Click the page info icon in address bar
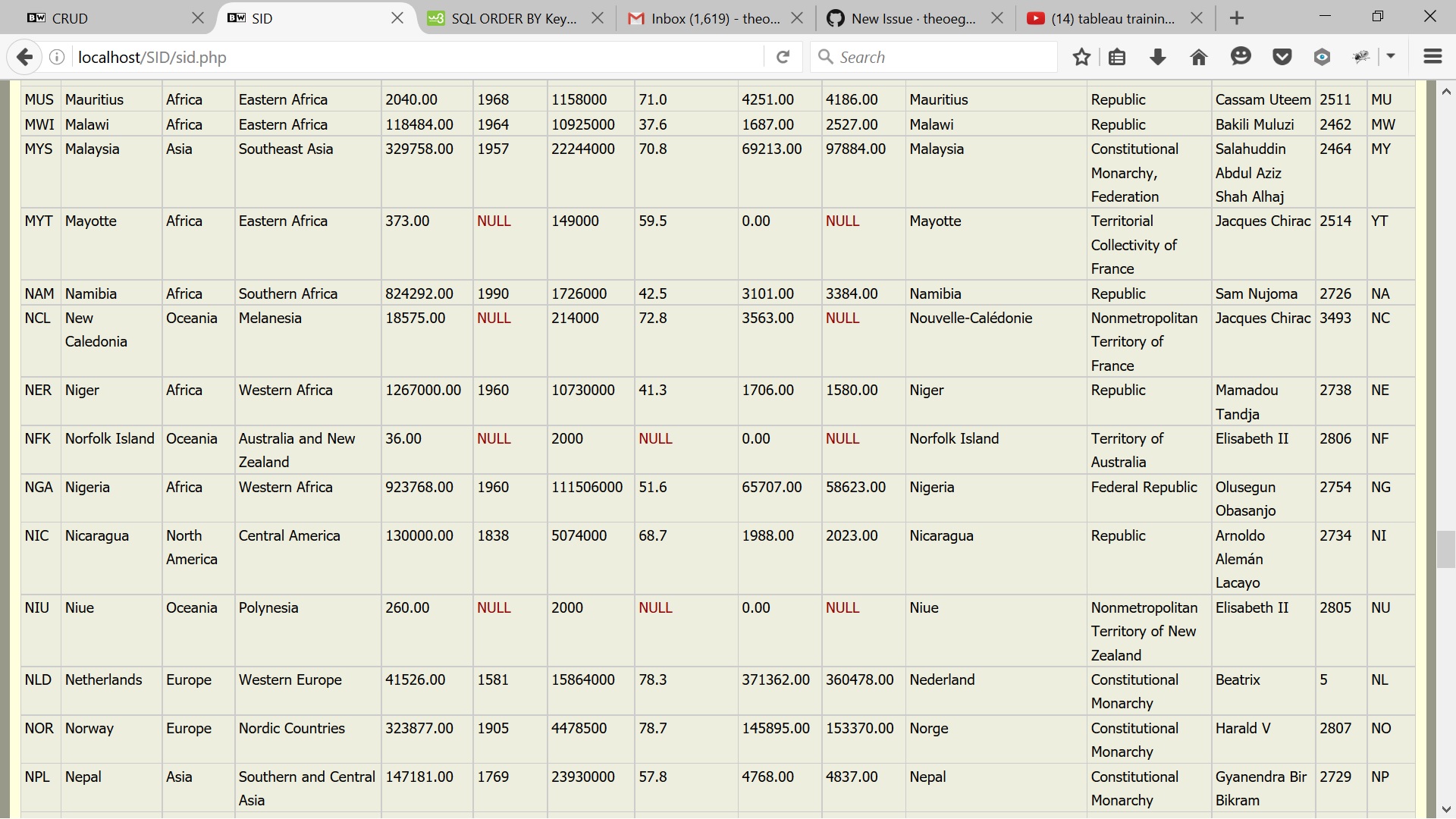 pos(56,56)
